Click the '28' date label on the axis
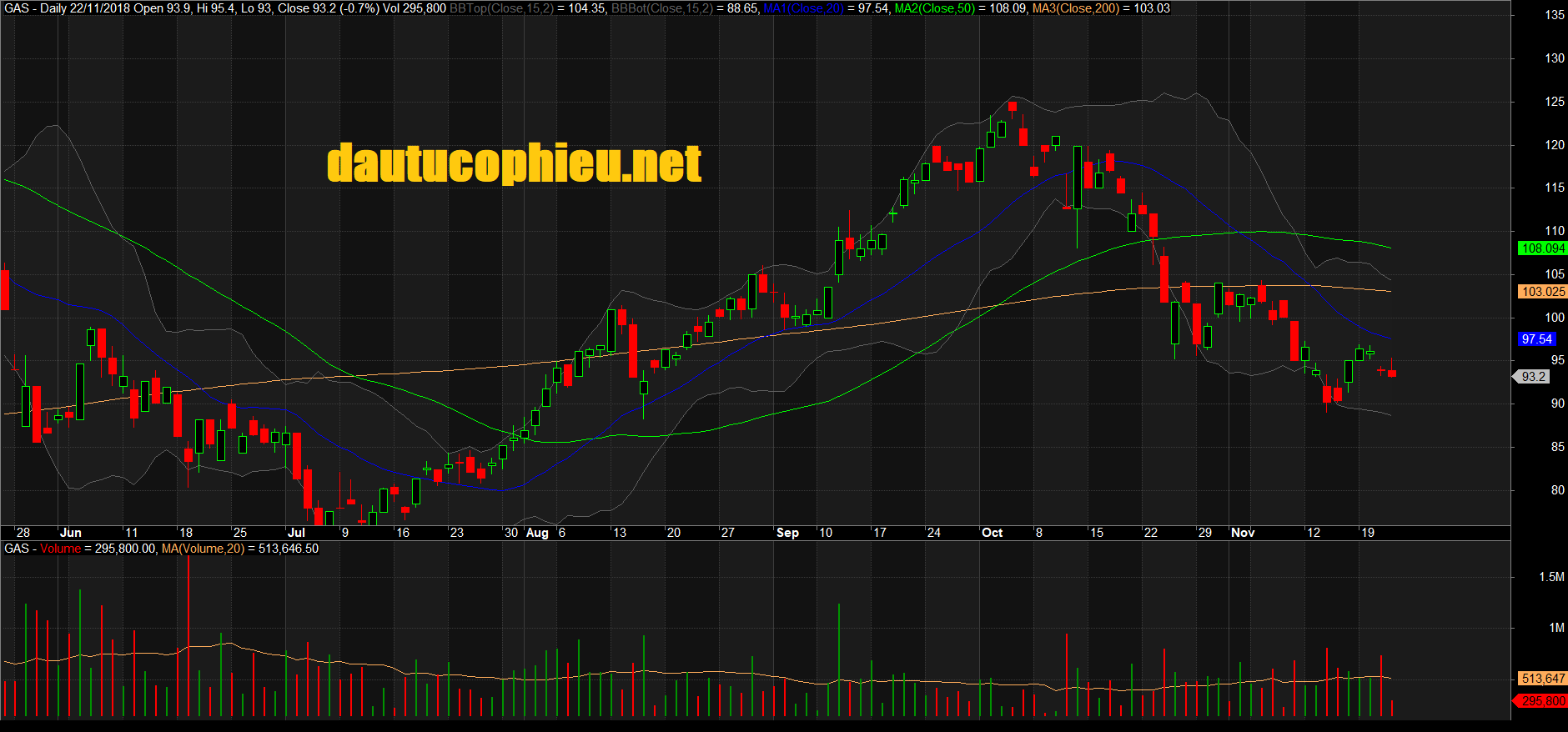Screen dimensions: 1568x732 [23, 533]
